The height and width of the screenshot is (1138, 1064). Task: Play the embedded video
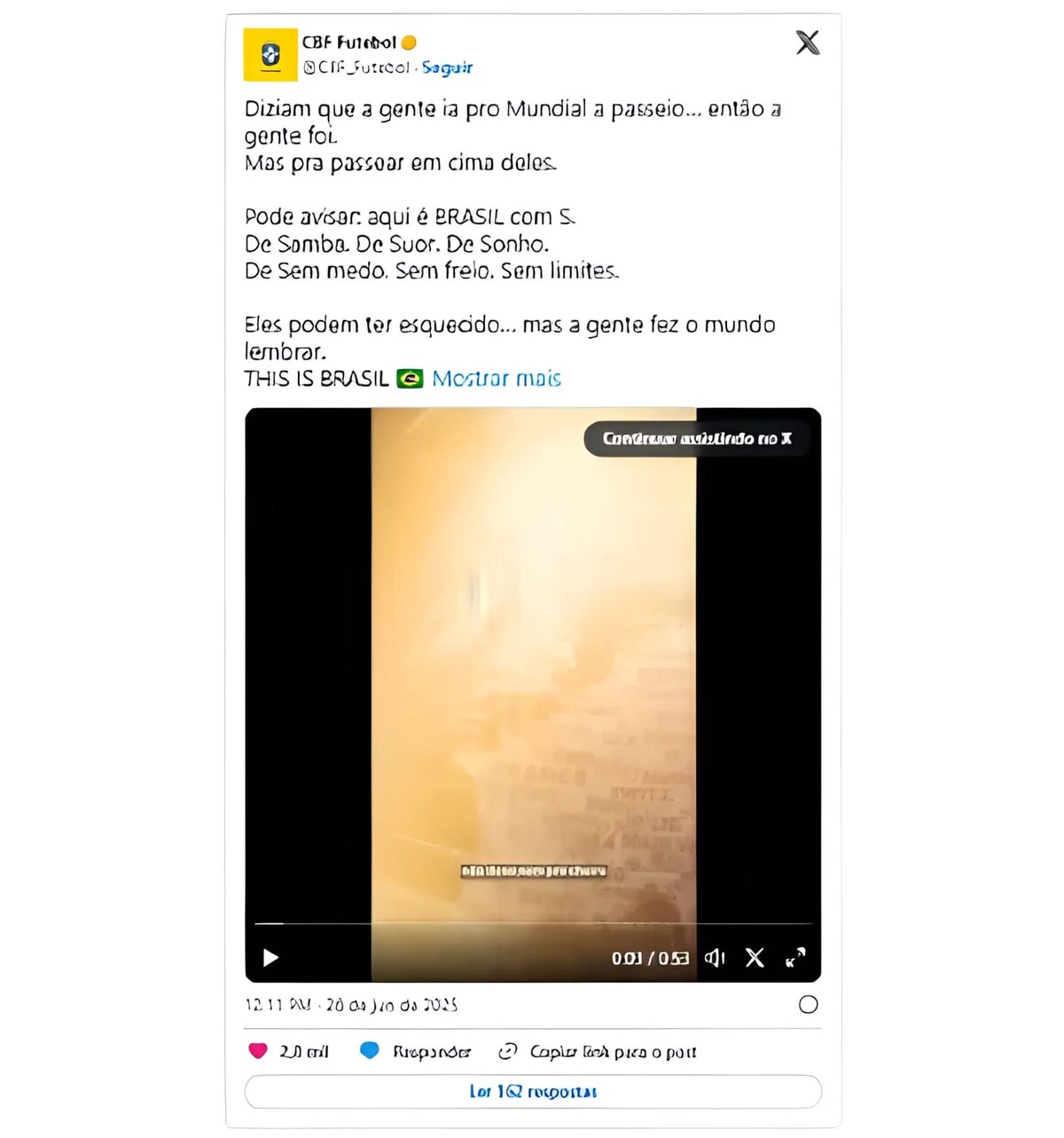coord(271,958)
